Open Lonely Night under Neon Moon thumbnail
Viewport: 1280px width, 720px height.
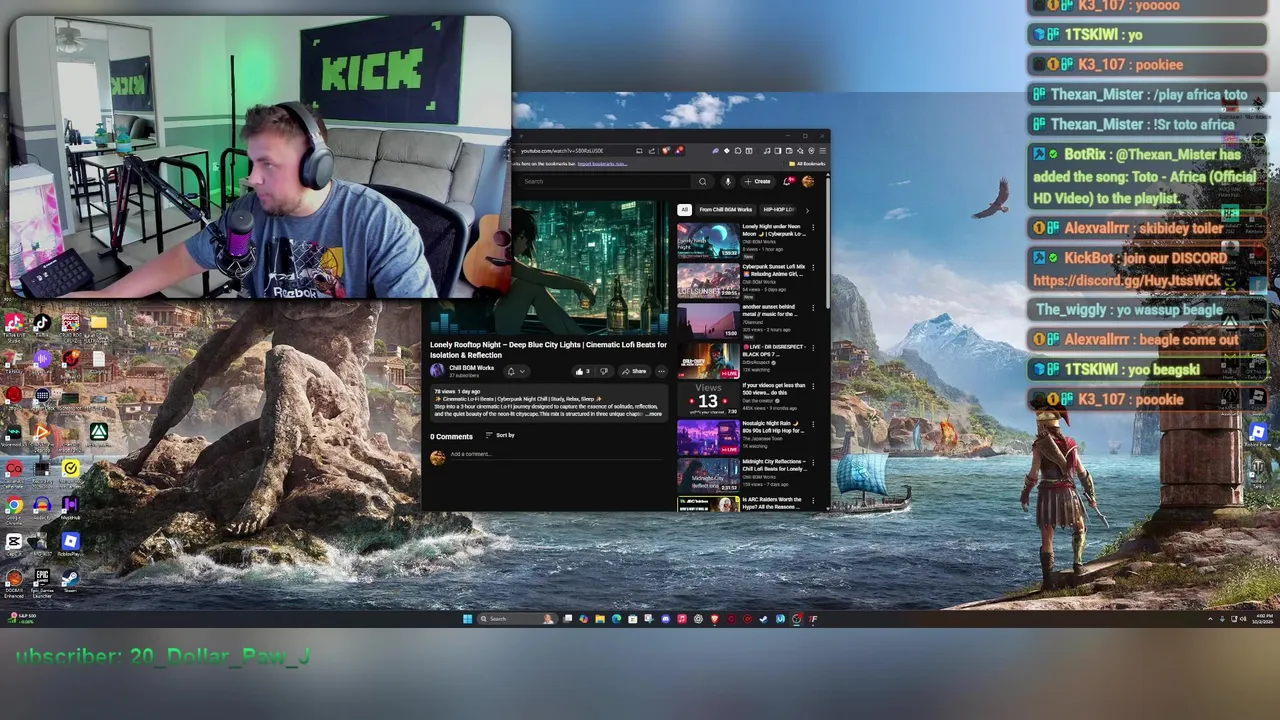click(x=708, y=240)
